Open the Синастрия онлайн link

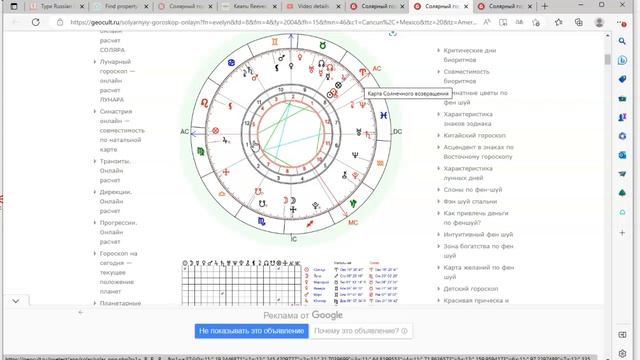click(122, 130)
